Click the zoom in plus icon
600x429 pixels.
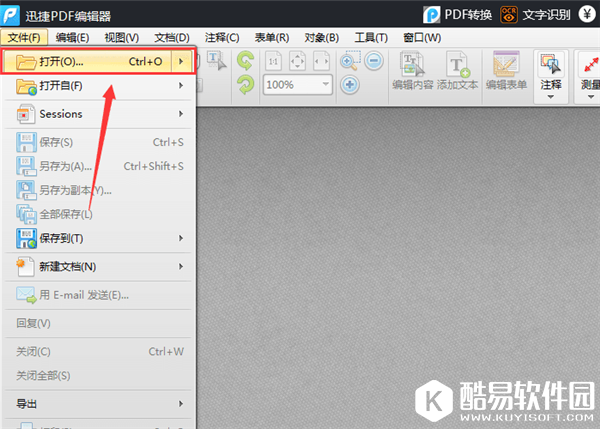point(350,85)
